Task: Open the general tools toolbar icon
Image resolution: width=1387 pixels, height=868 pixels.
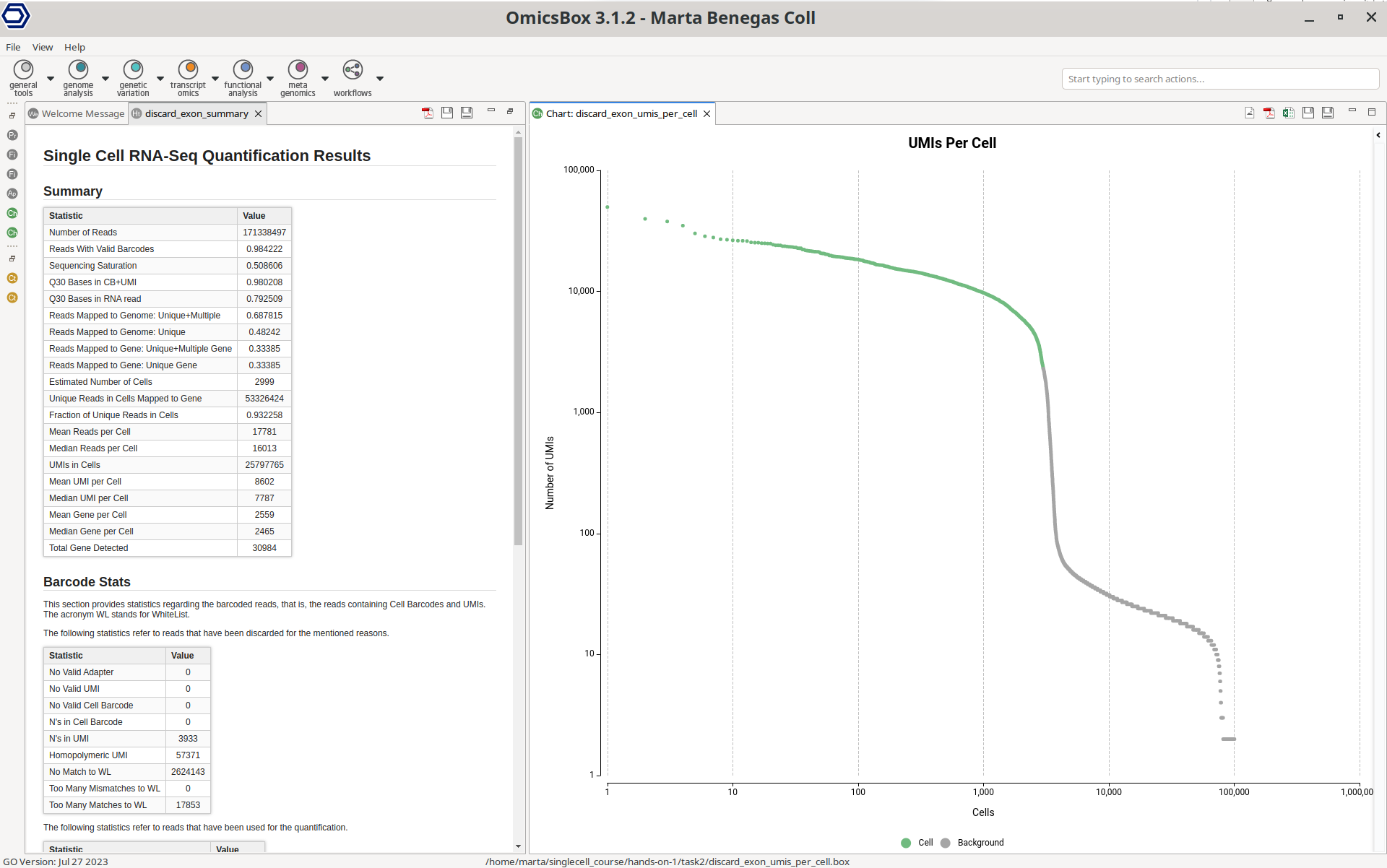Action: tap(23, 78)
